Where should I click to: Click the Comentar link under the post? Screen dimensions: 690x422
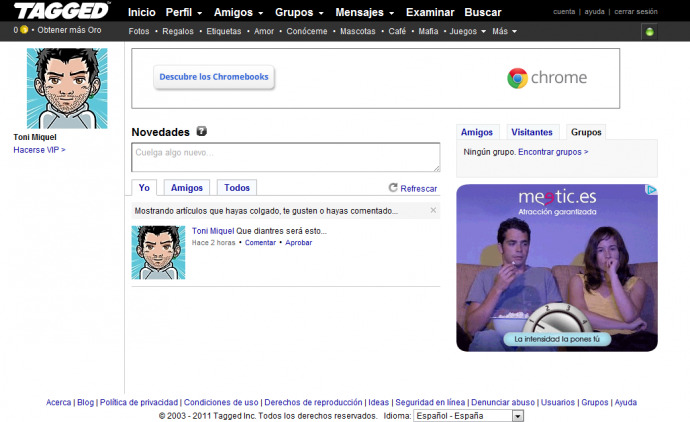pyautogui.click(x=260, y=243)
